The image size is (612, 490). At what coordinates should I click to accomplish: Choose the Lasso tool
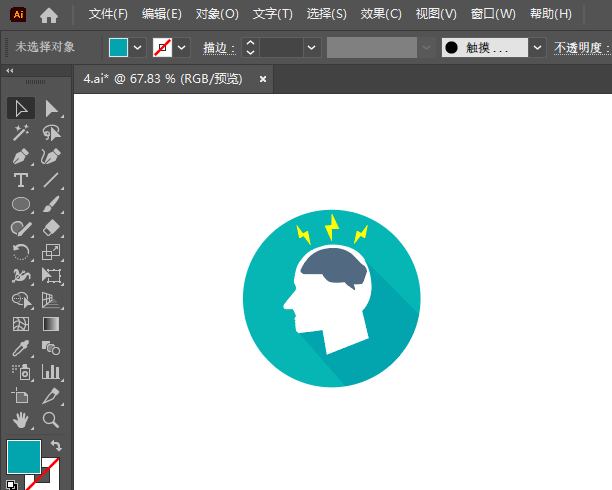point(51,133)
